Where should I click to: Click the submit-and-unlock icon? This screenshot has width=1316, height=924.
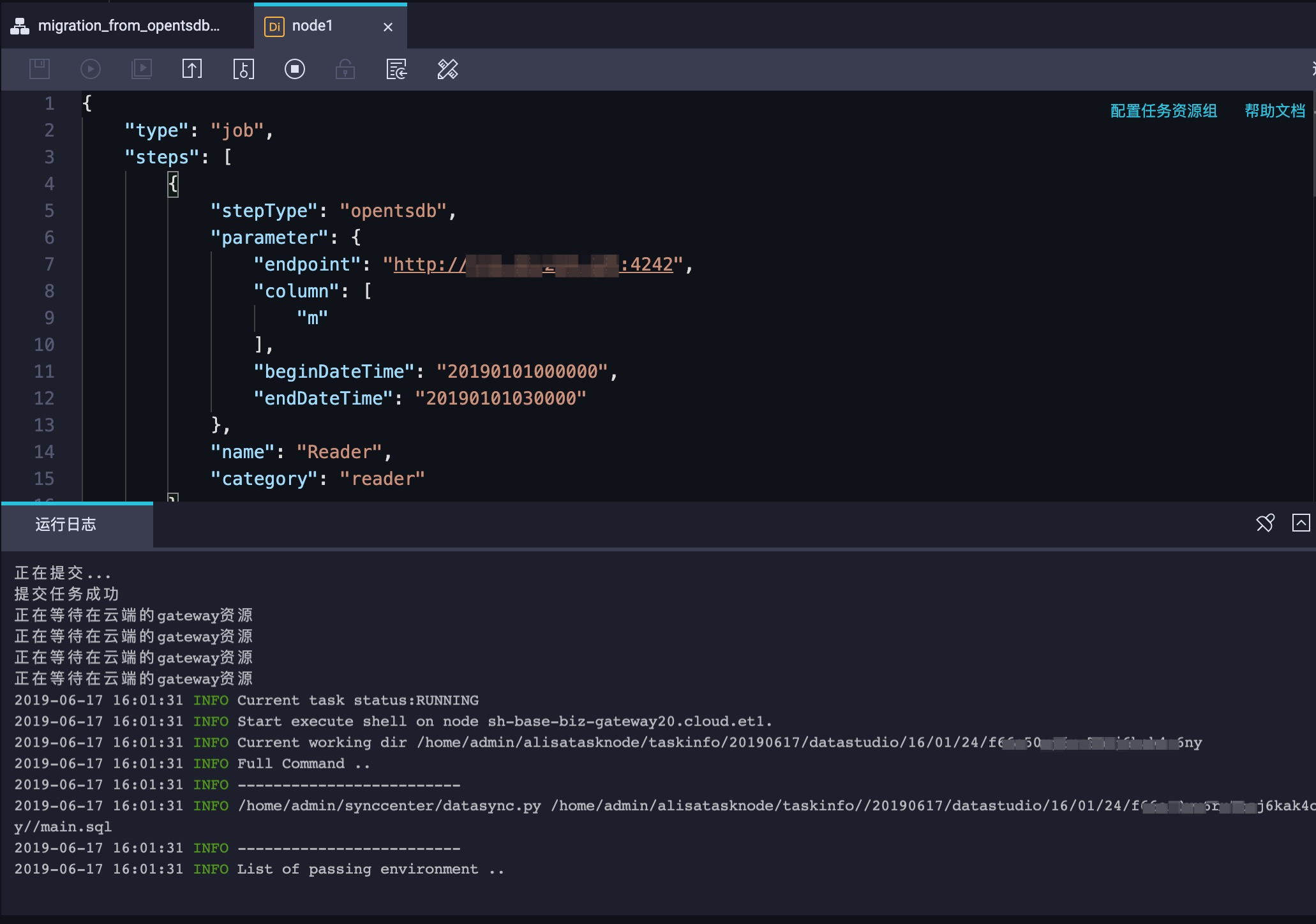[x=243, y=69]
